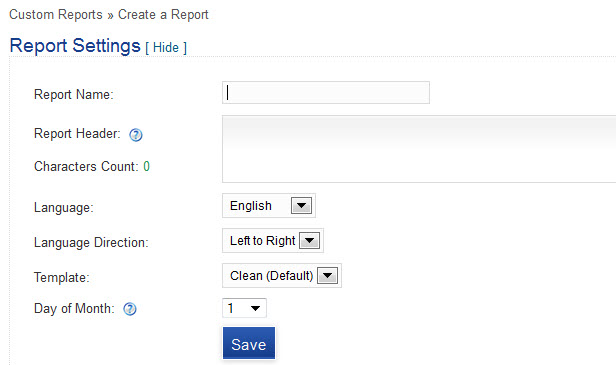
Task: Click the Characters Count value of zero
Action: pos(147,167)
